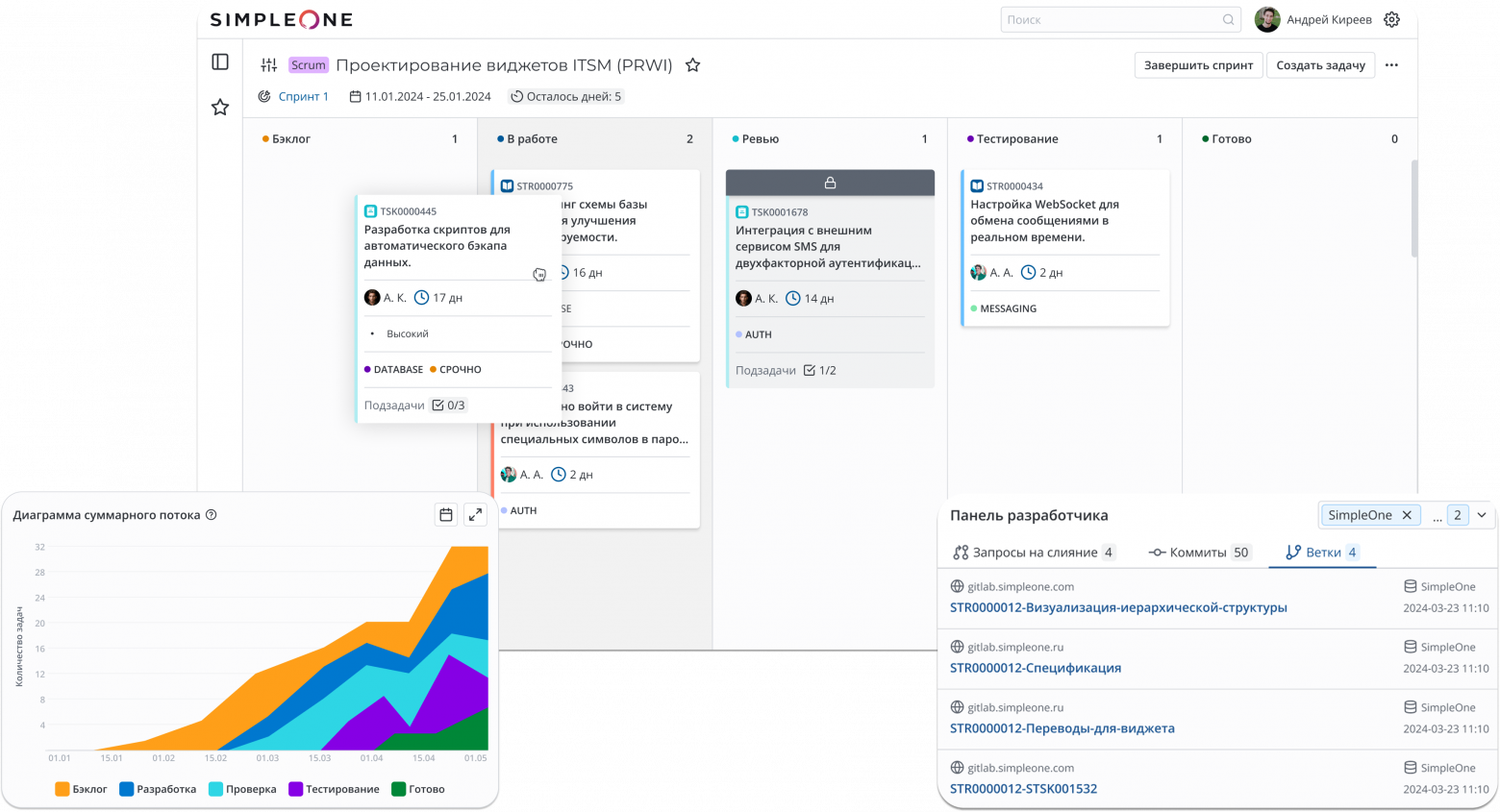The image size is (1500, 812).
Task: Click orange Бэклог legend swatch
Action: coord(62,789)
